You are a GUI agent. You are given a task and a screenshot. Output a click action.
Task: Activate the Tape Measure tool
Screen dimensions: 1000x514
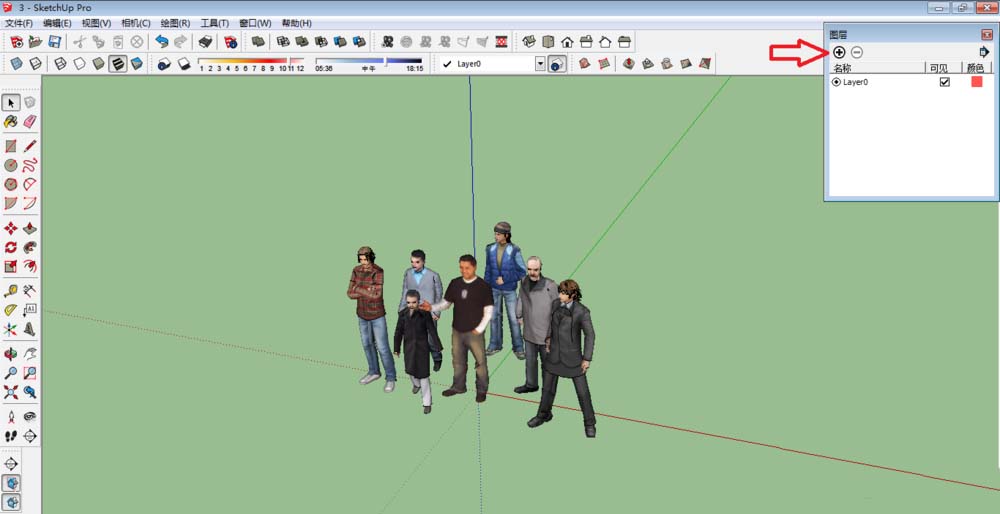11,291
